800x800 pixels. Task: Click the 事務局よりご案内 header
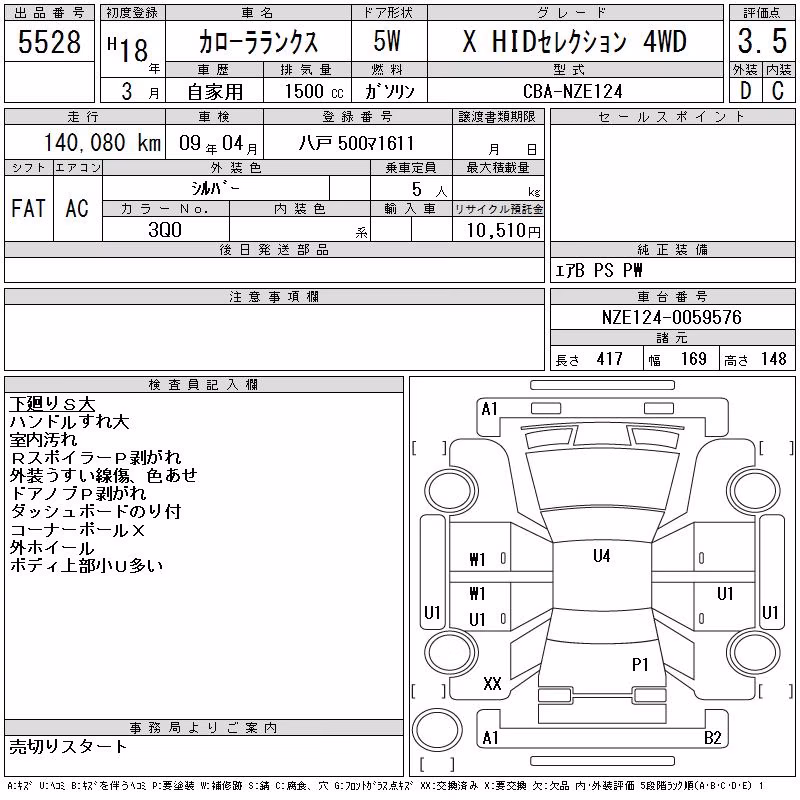pos(204,728)
